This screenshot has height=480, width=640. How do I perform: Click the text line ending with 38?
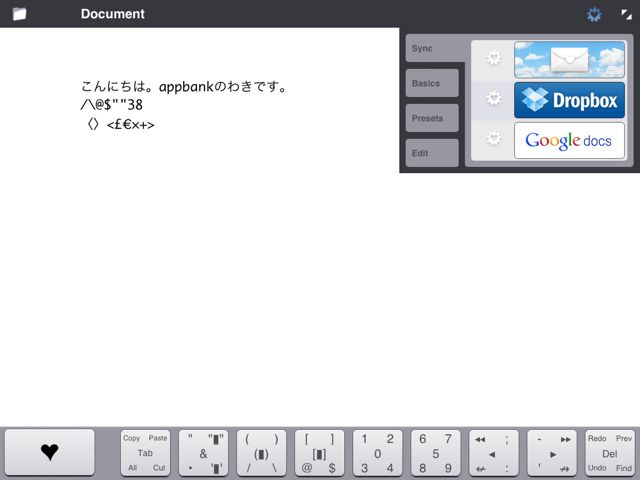pos(111,105)
